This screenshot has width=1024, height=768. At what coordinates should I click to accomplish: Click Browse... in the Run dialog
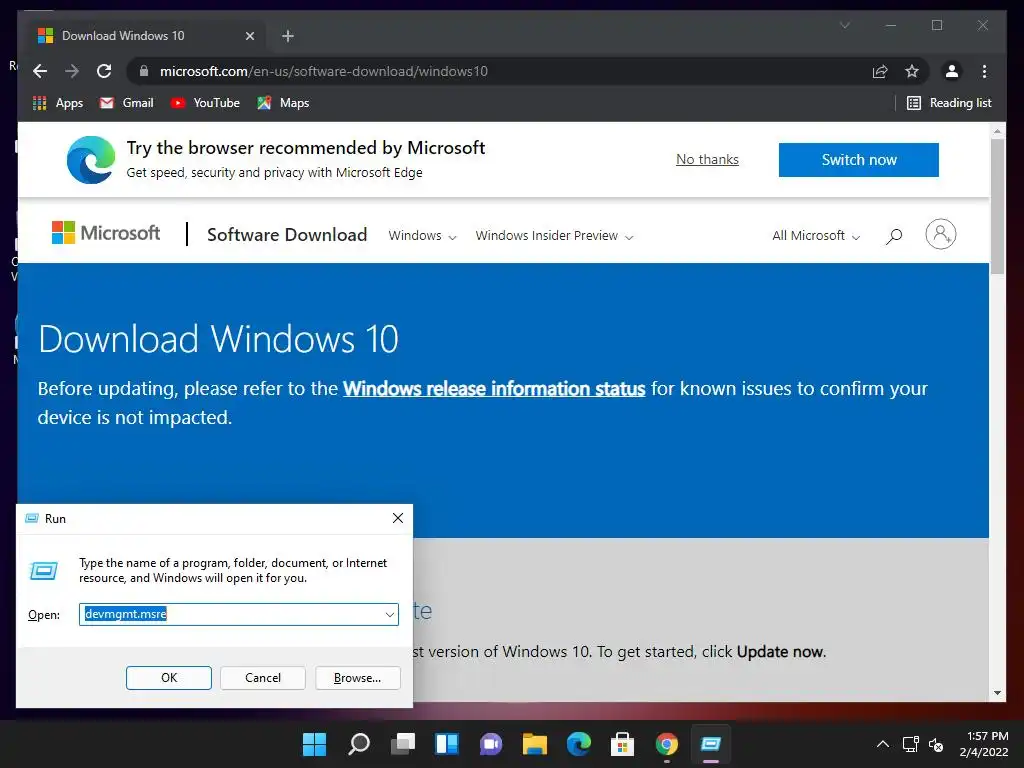click(x=357, y=678)
